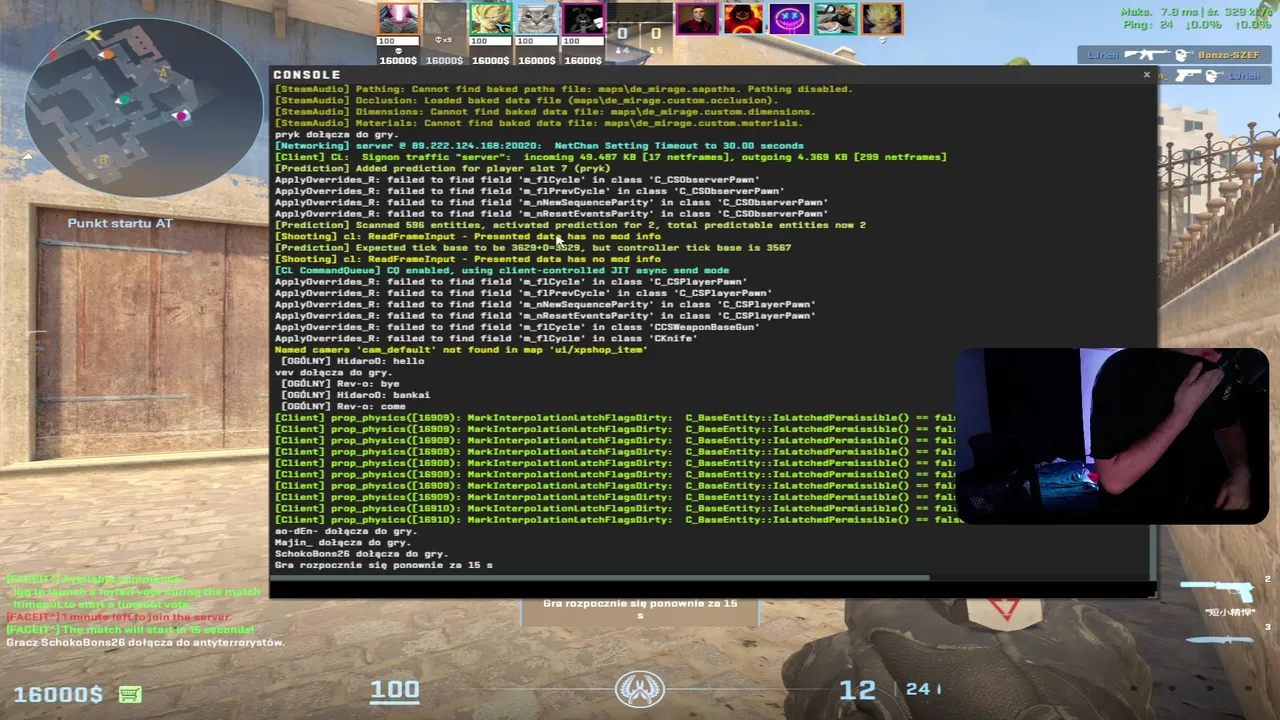Click the chat line about SchokoBons26 joining antyterrorystów
Viewport: 1280px width, 720px height.
[x=145, y=643]
